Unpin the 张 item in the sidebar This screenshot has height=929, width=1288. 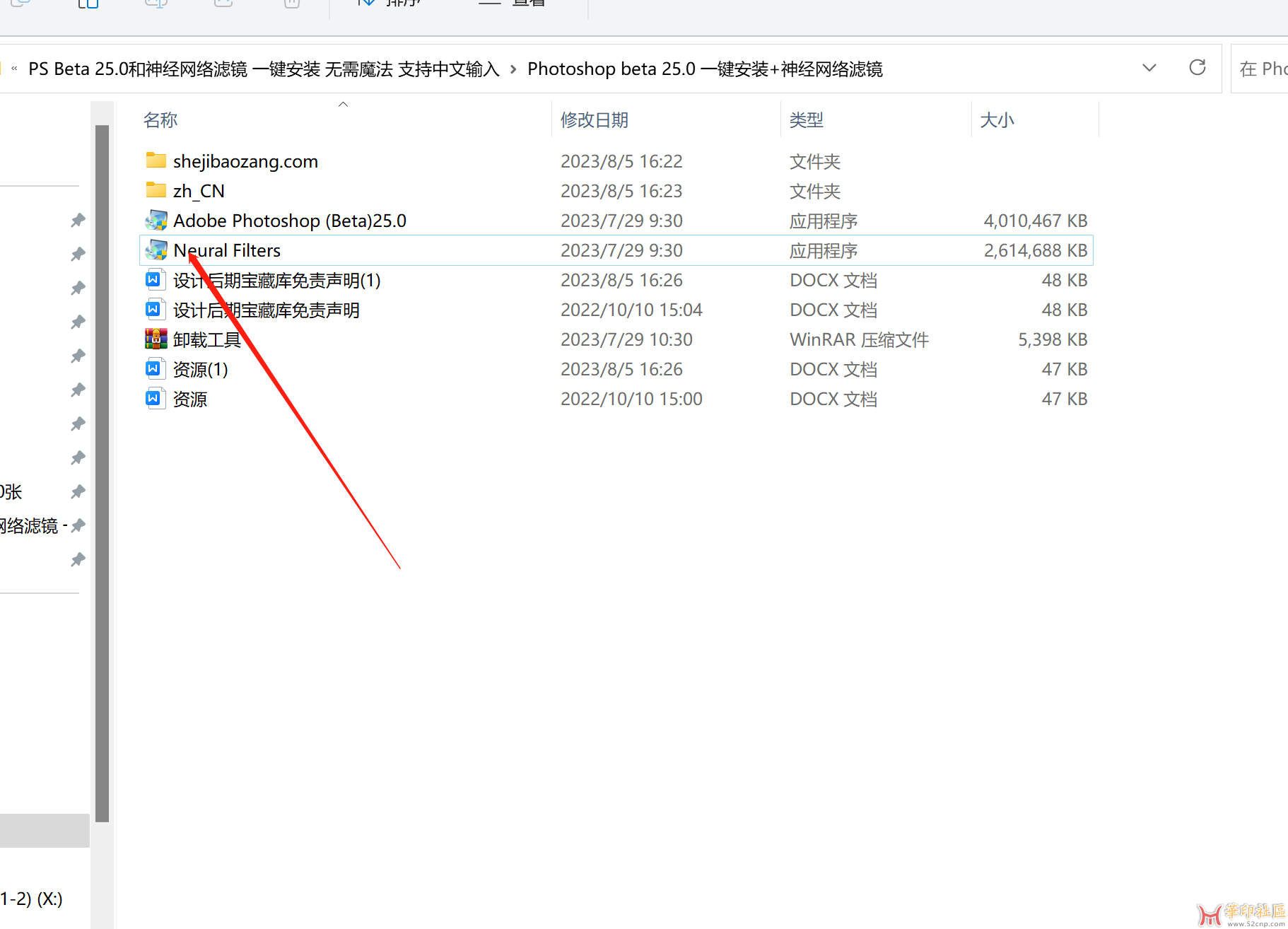point(78,491)
